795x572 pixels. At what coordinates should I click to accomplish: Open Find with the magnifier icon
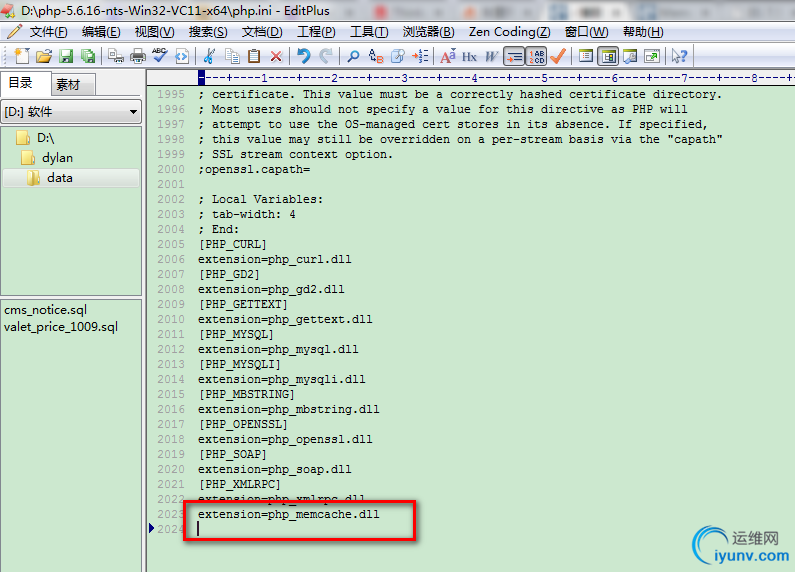[x=353, y=56]
